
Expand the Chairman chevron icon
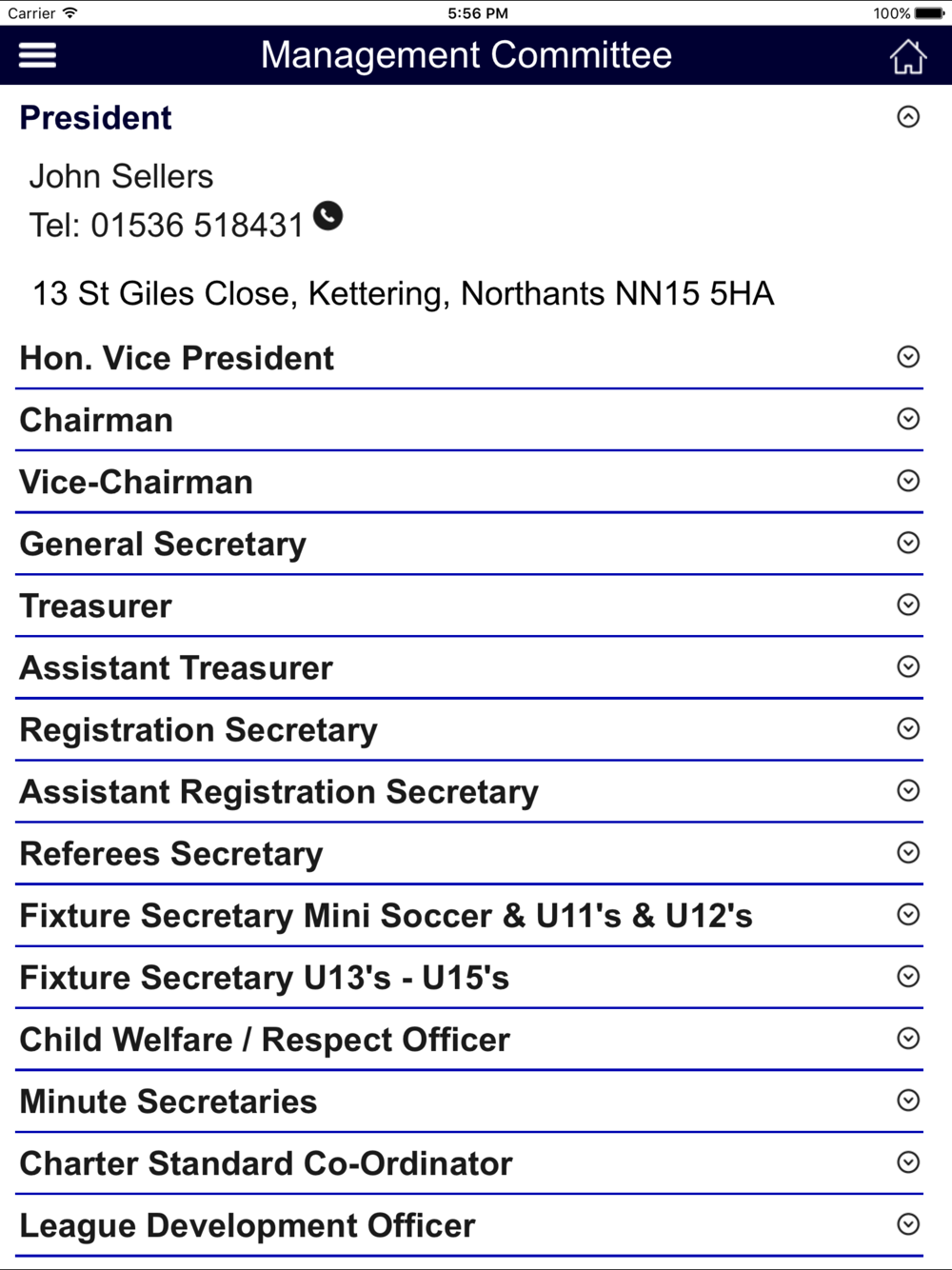coord(908,419)
